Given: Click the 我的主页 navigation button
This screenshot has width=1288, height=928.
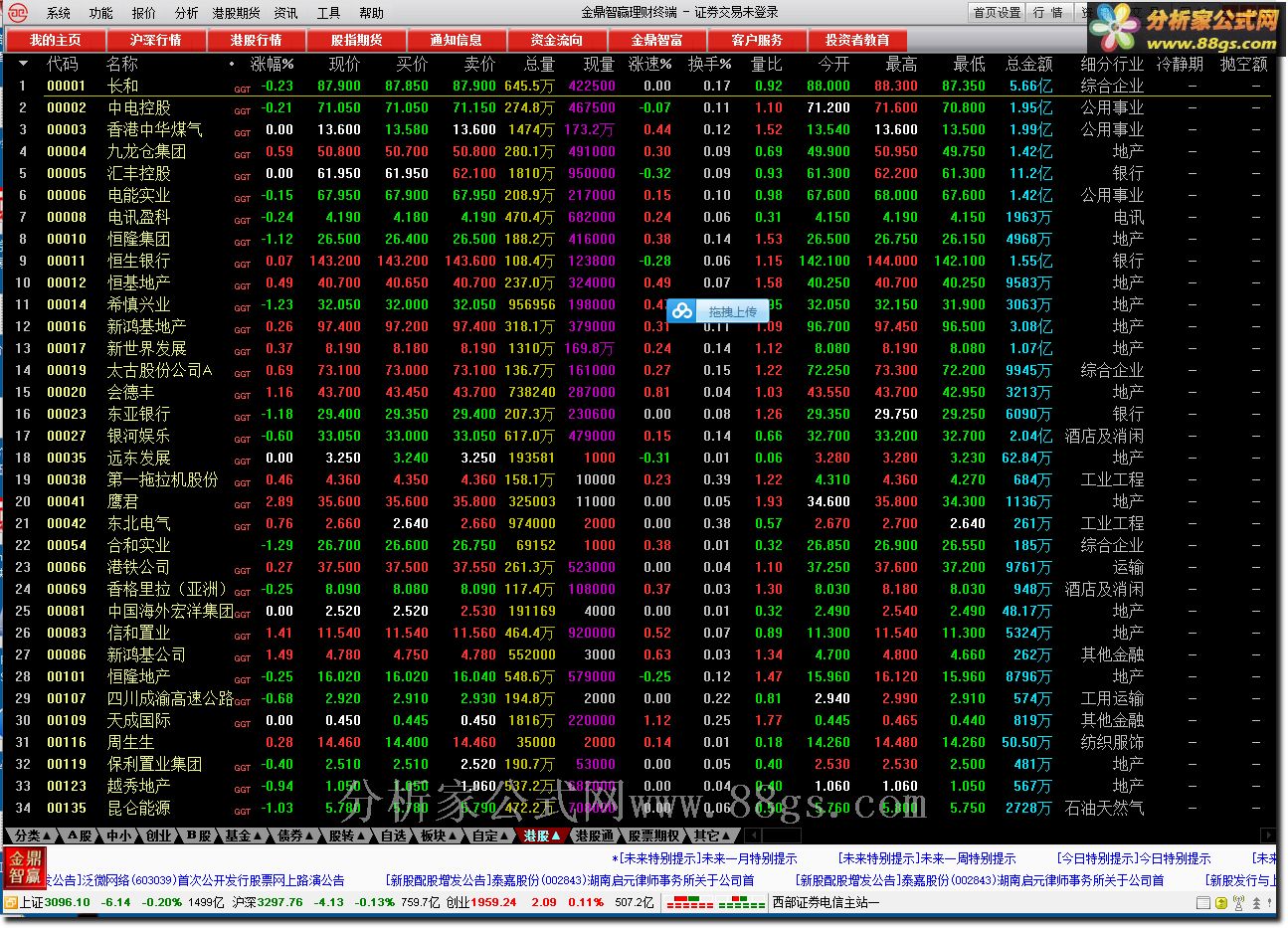Looking at the screenshot, I should (x=56, y=41).
